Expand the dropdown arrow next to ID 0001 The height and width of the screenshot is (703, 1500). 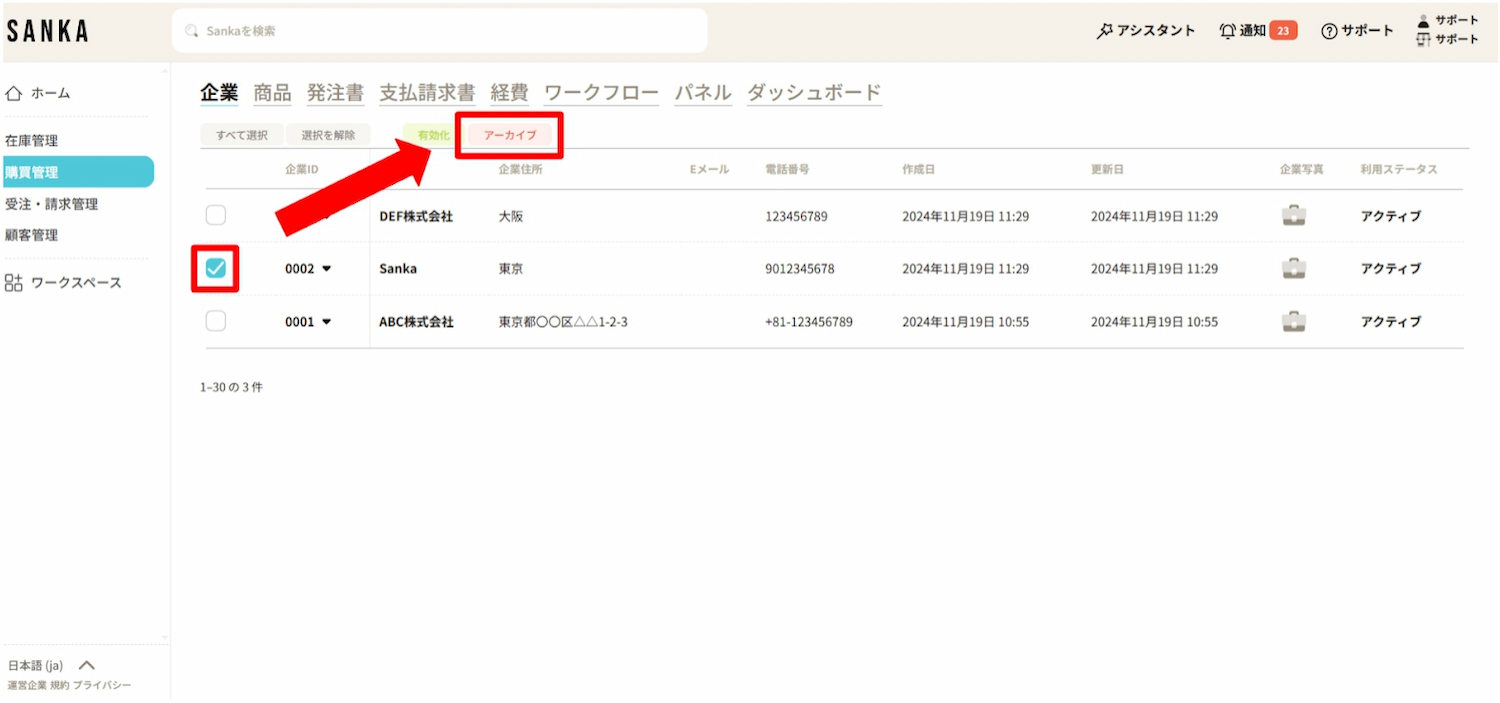[326, 322]
